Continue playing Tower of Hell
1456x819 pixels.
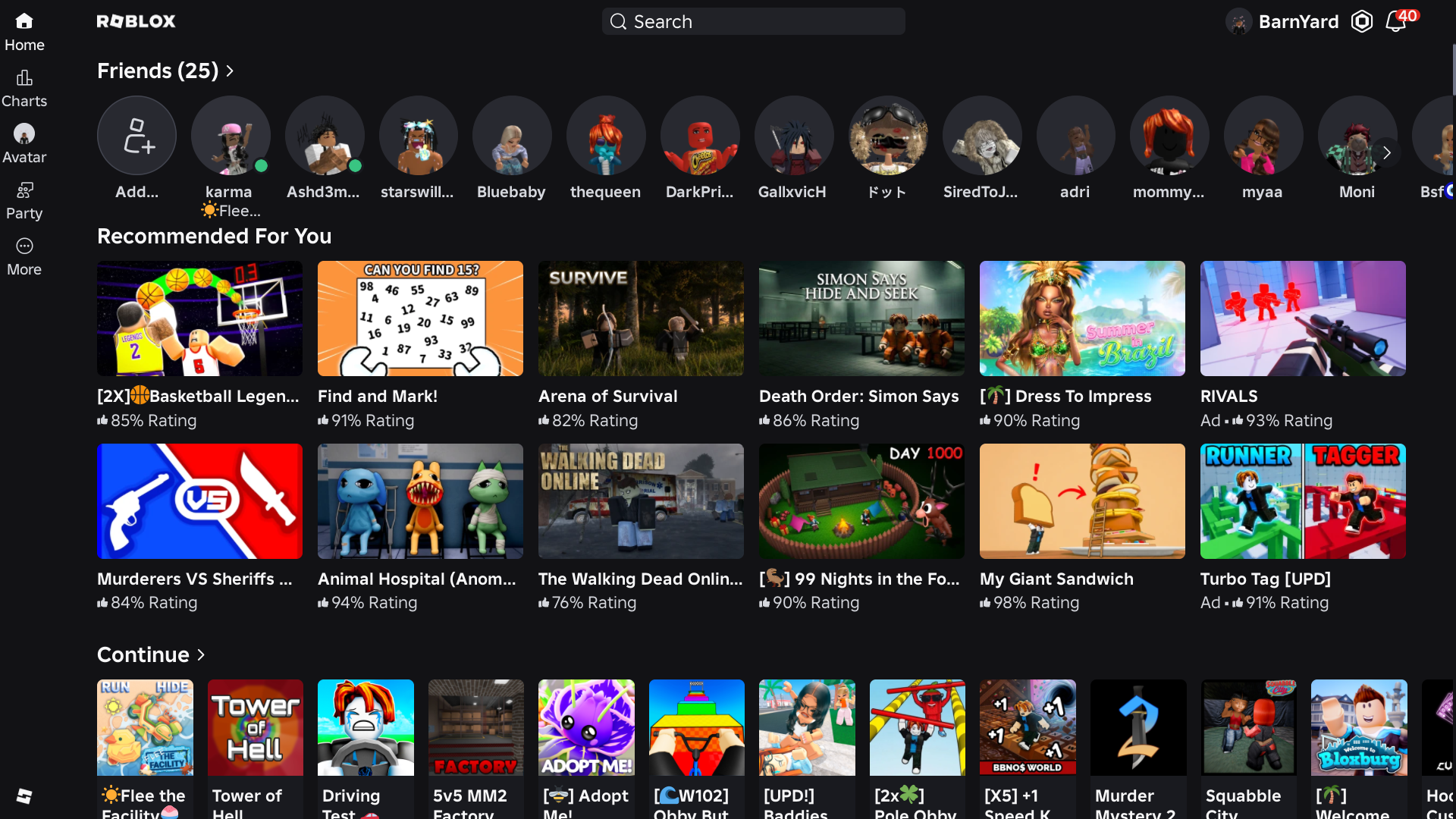(256, 727)
